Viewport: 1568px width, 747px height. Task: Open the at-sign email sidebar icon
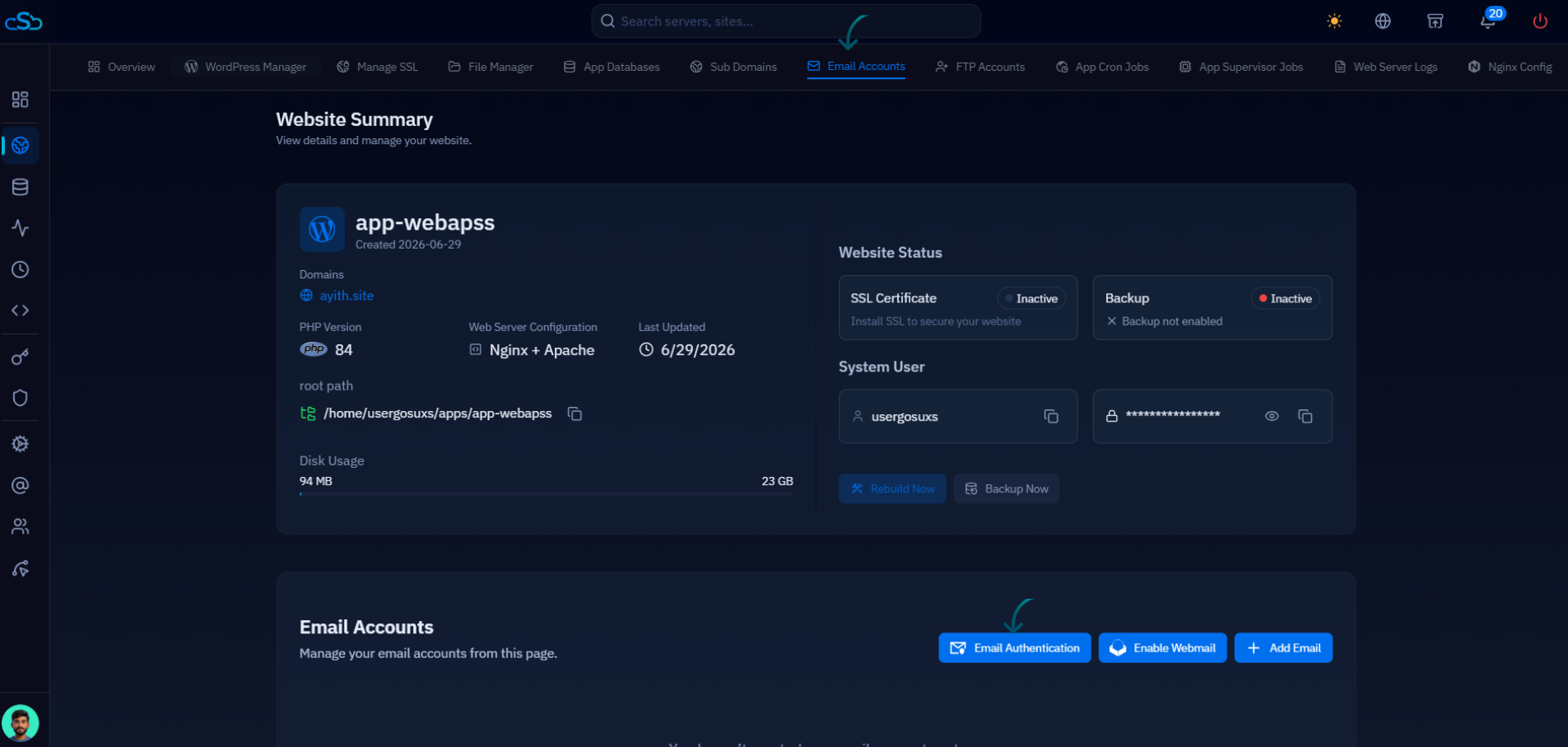point(21,485)
